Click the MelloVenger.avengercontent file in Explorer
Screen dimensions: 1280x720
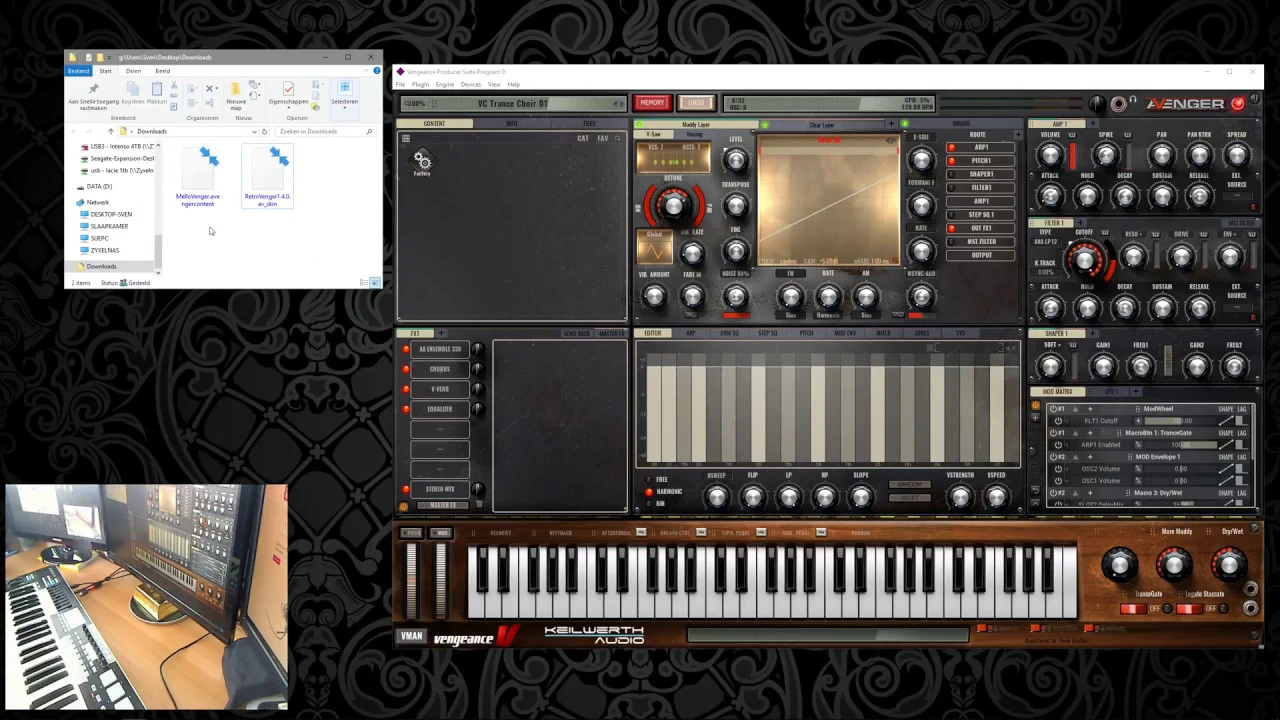[x=198, y=177]
